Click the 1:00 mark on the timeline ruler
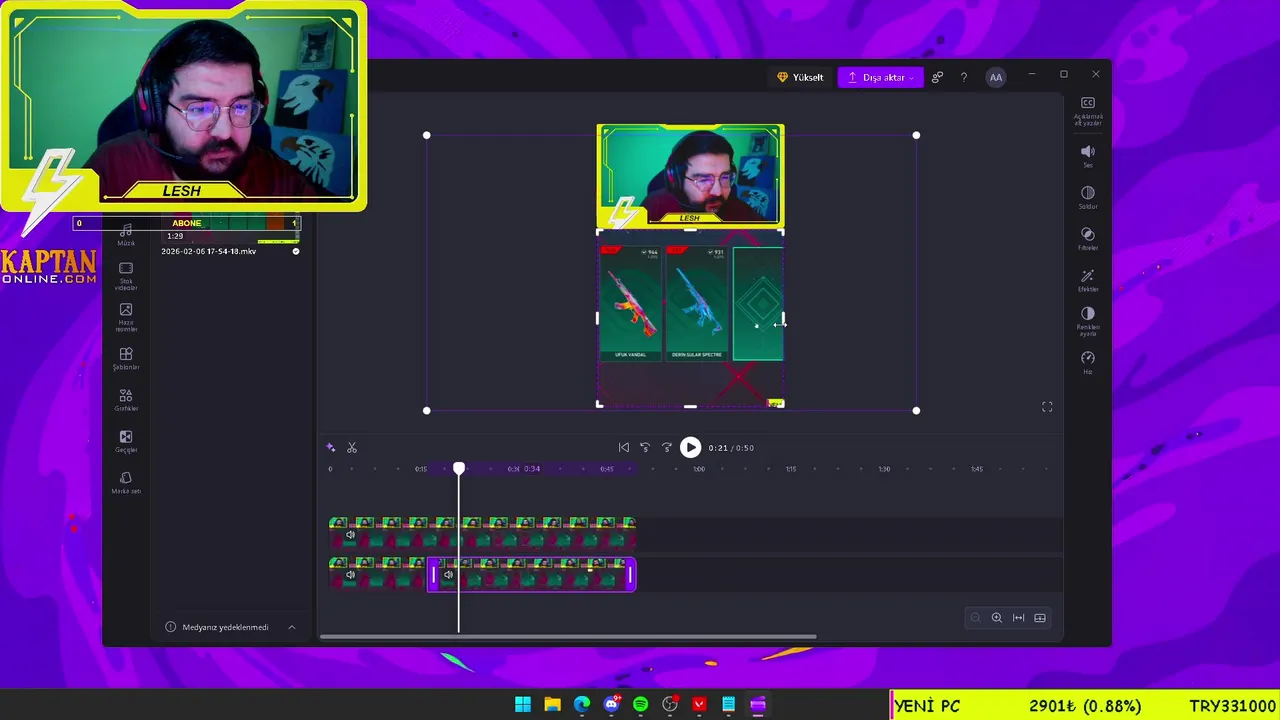 [699, 469]
